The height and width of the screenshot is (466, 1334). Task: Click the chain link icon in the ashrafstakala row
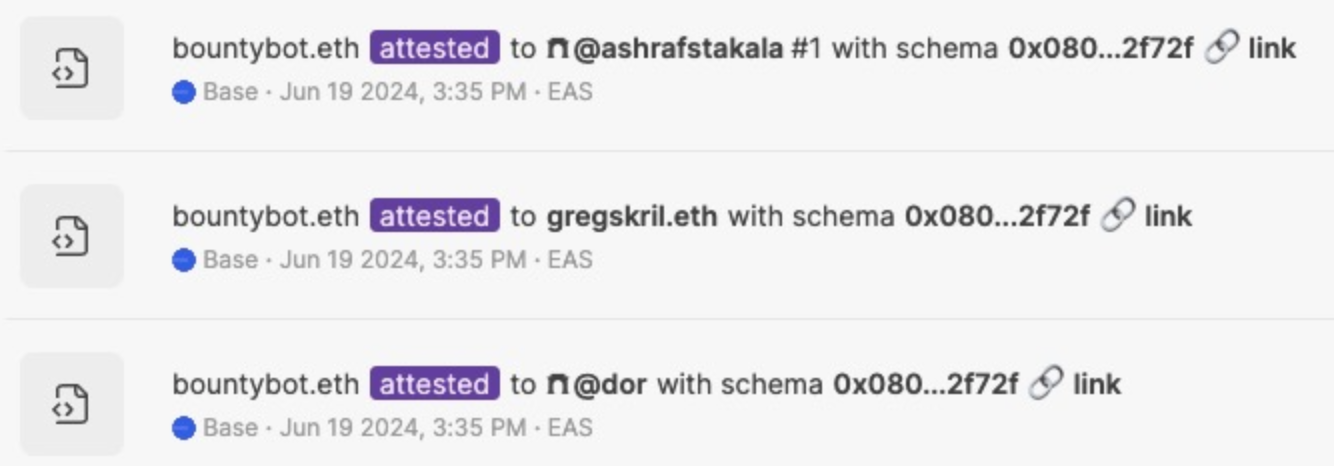point(1221,48)
